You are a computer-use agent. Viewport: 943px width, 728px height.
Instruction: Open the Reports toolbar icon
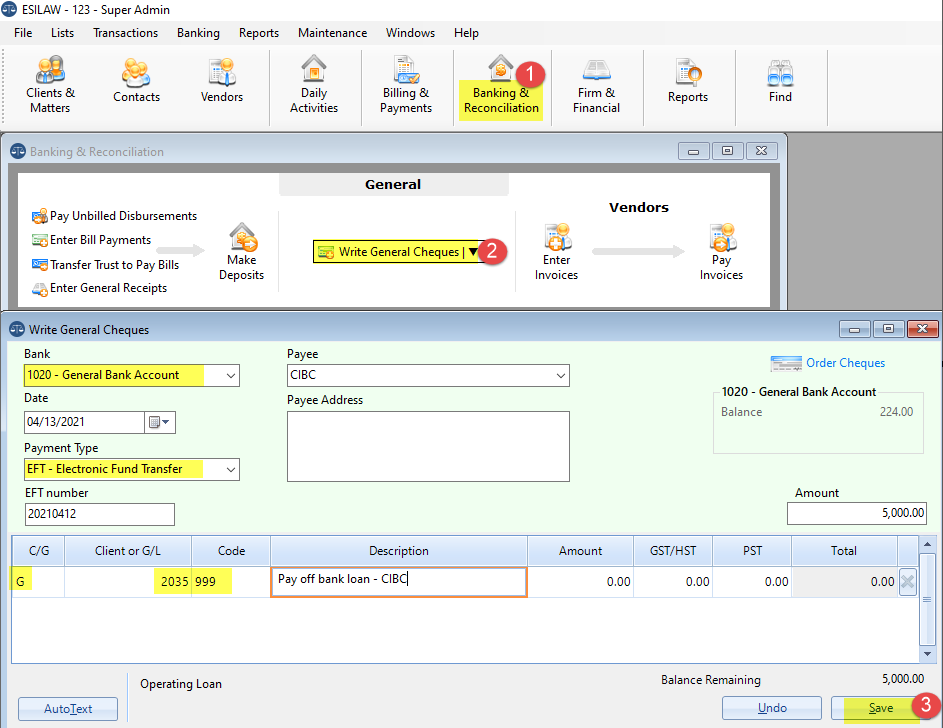tap(687, 81)
